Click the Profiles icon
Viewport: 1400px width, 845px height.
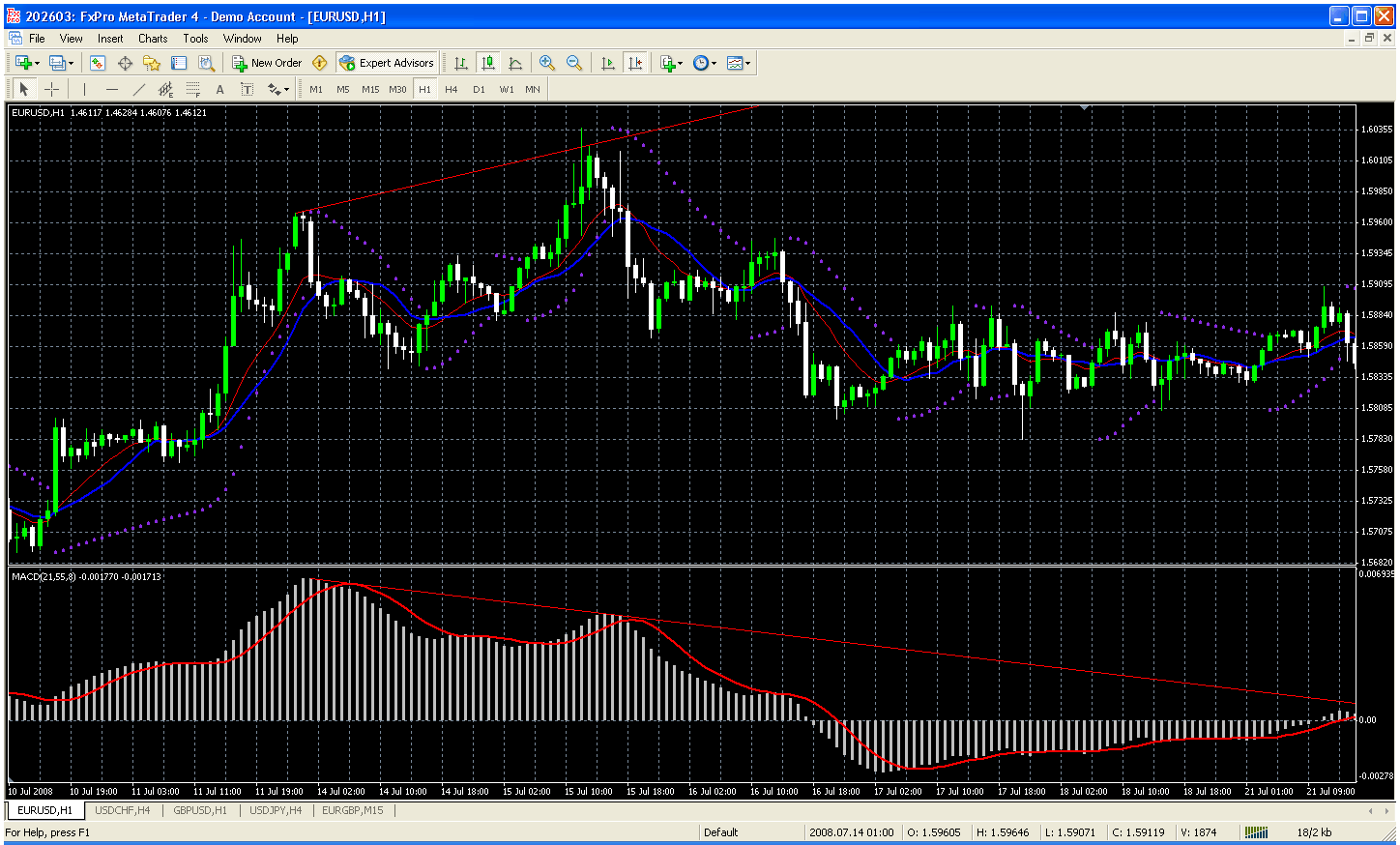click(57, 63)
